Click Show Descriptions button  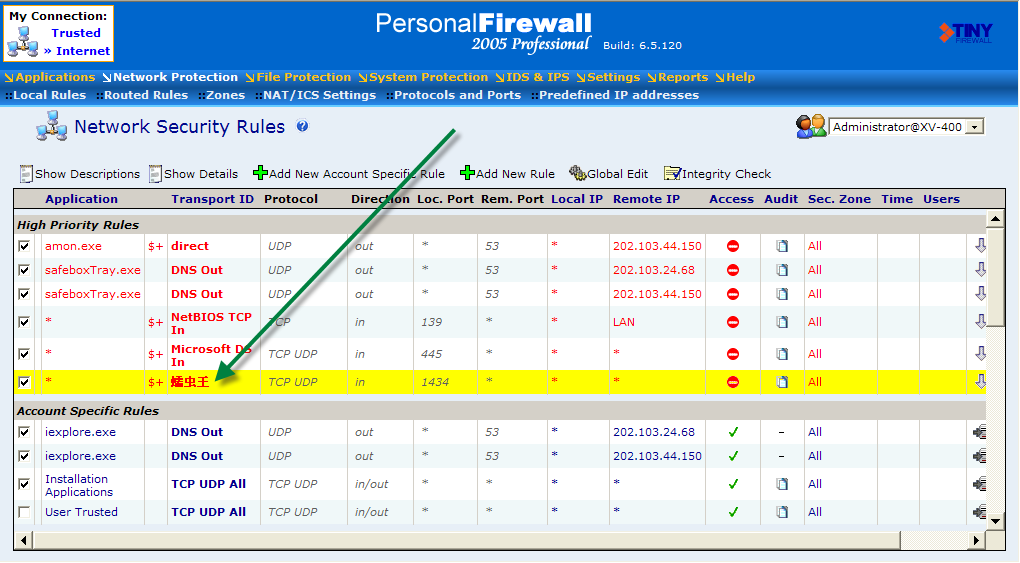click(x=80, y=174)
